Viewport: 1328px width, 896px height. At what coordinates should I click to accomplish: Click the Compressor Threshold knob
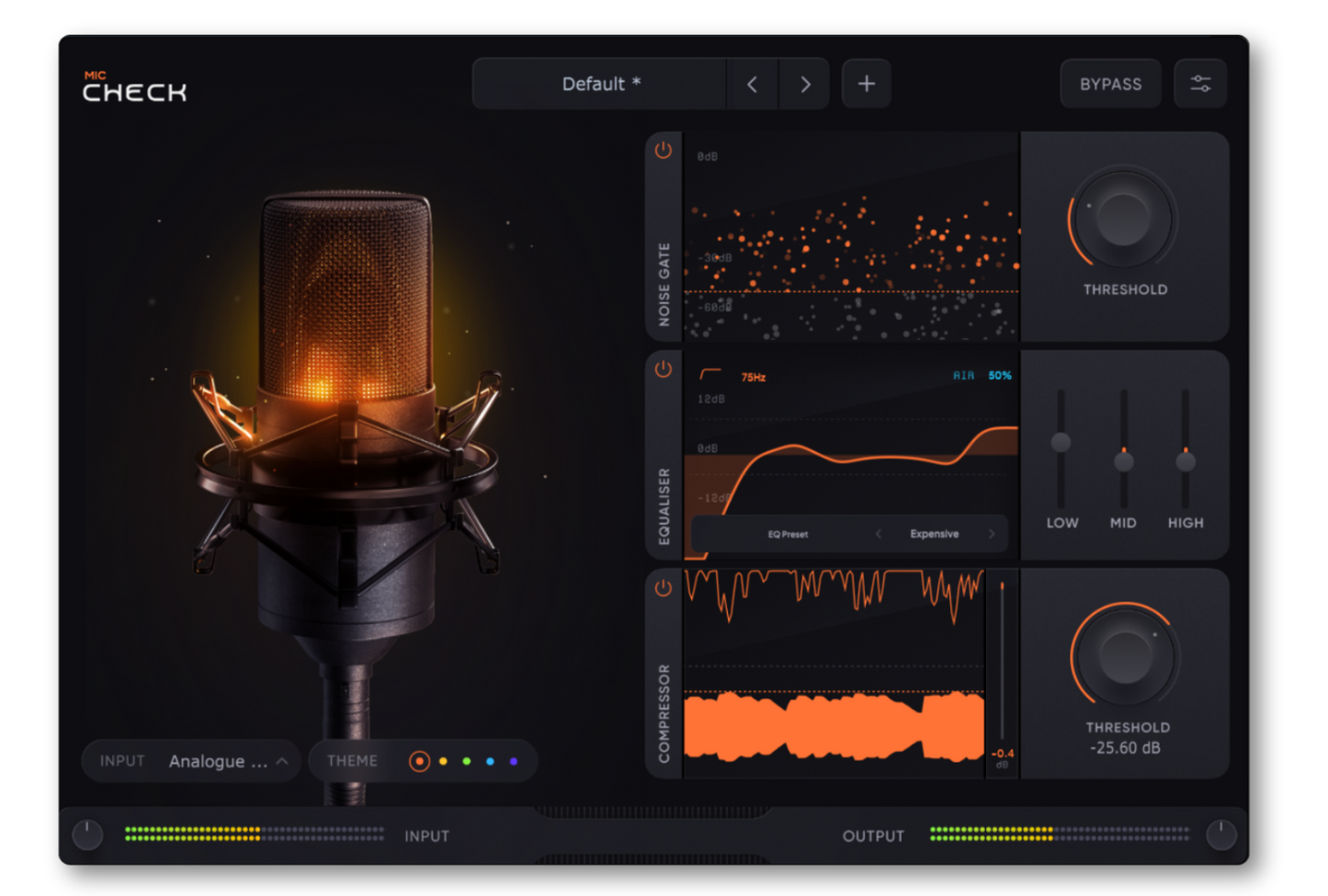click(1125, 656)
